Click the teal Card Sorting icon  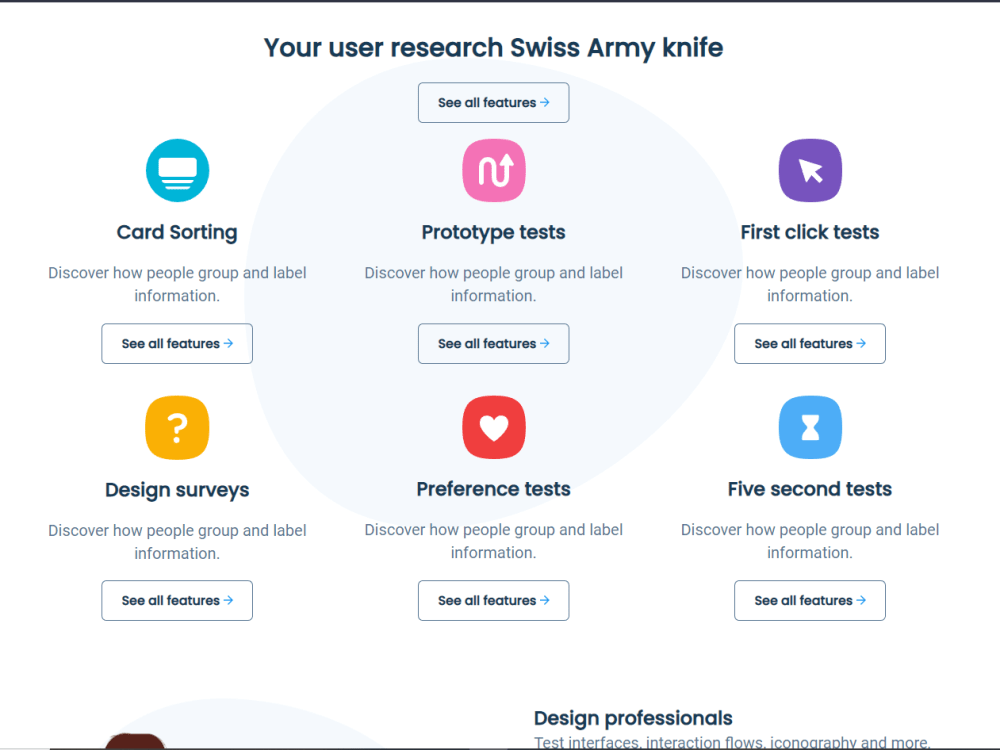click(x=177, y=170)
